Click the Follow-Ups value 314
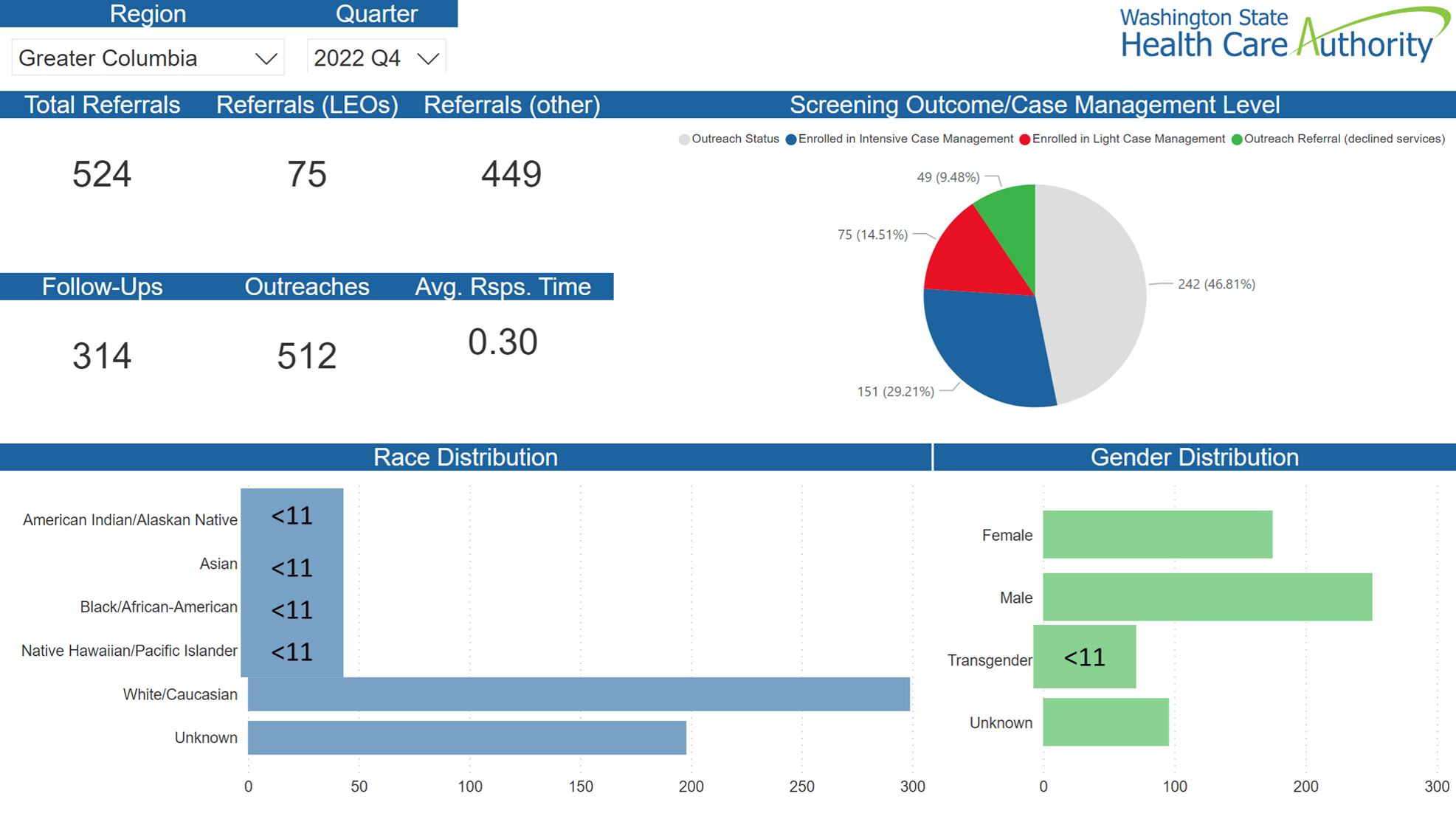This screenshot has width=1456, height=830. (102, 356)
